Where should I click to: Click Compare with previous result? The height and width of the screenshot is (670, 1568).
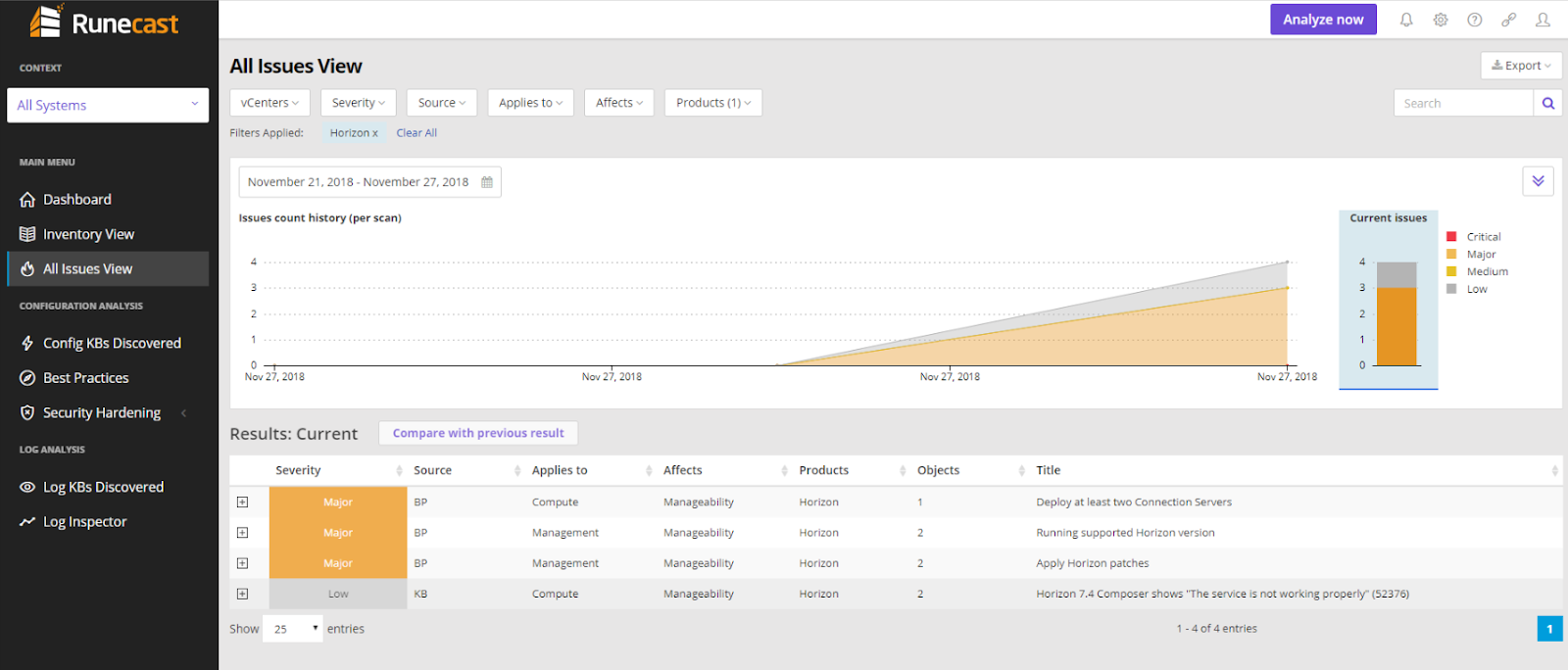click(x=478, y=433)
